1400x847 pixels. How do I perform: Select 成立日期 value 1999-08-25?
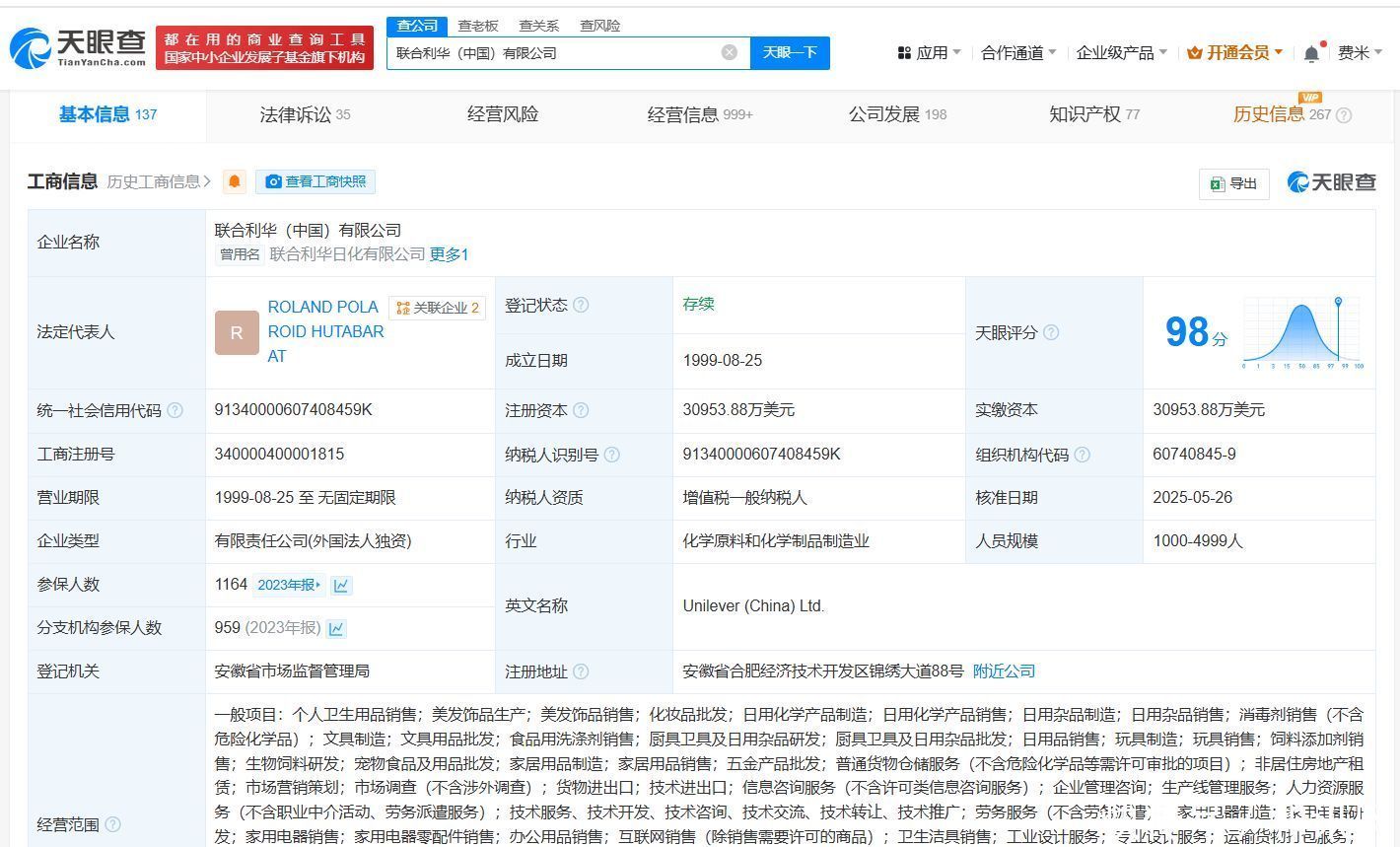(x=723, y=361)
